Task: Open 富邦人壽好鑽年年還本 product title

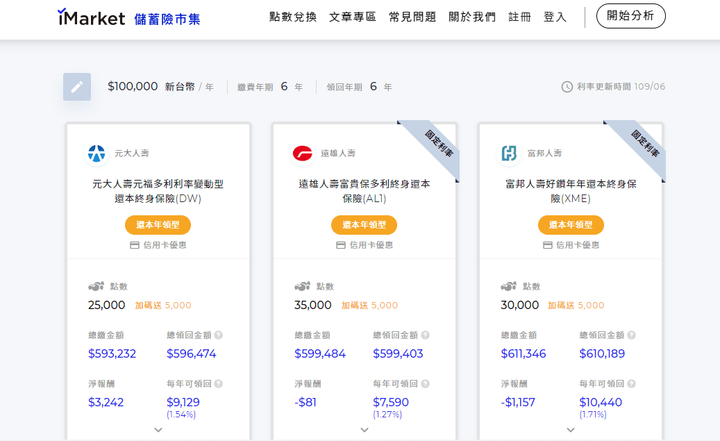Action: [571, 191]
